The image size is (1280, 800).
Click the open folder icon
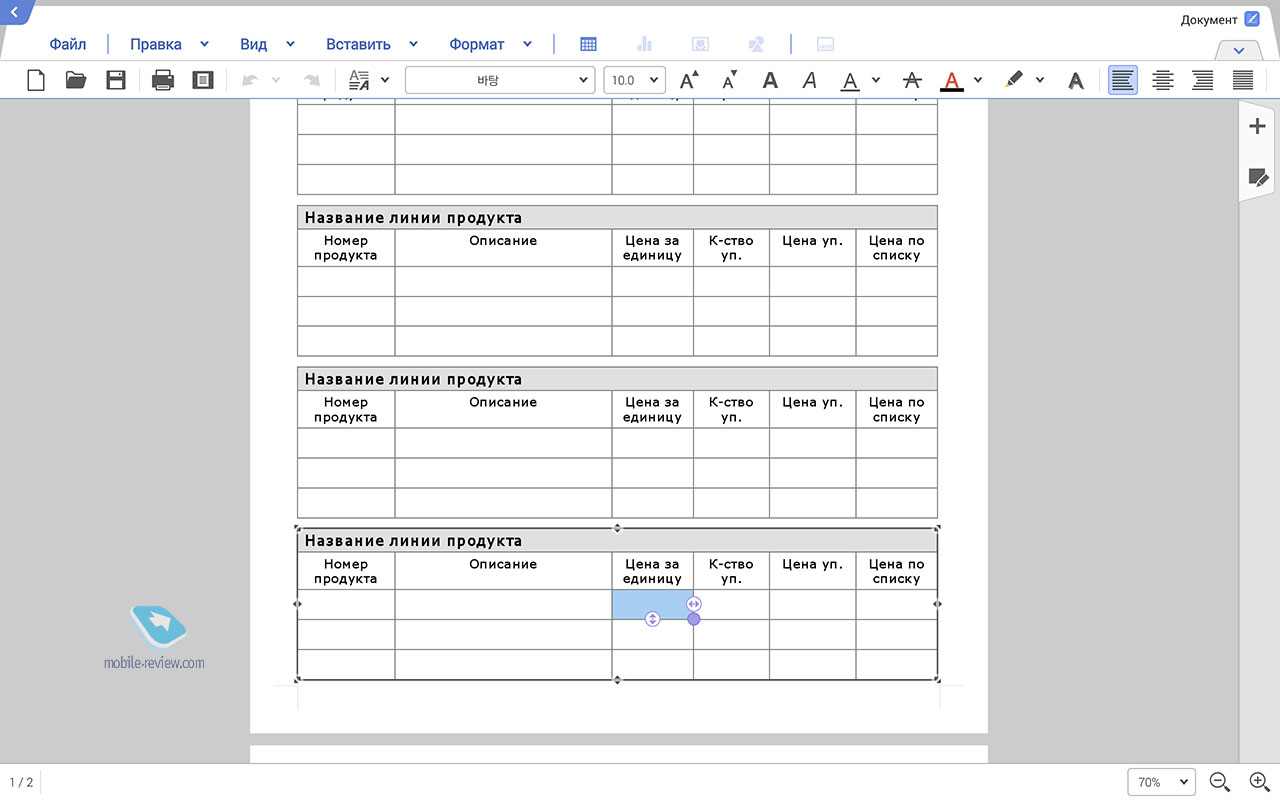tap(76, 80)
